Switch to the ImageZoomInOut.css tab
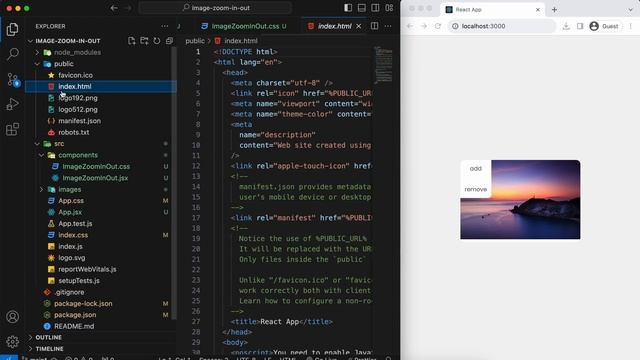 pyautogui.click(x=244, y=26)
